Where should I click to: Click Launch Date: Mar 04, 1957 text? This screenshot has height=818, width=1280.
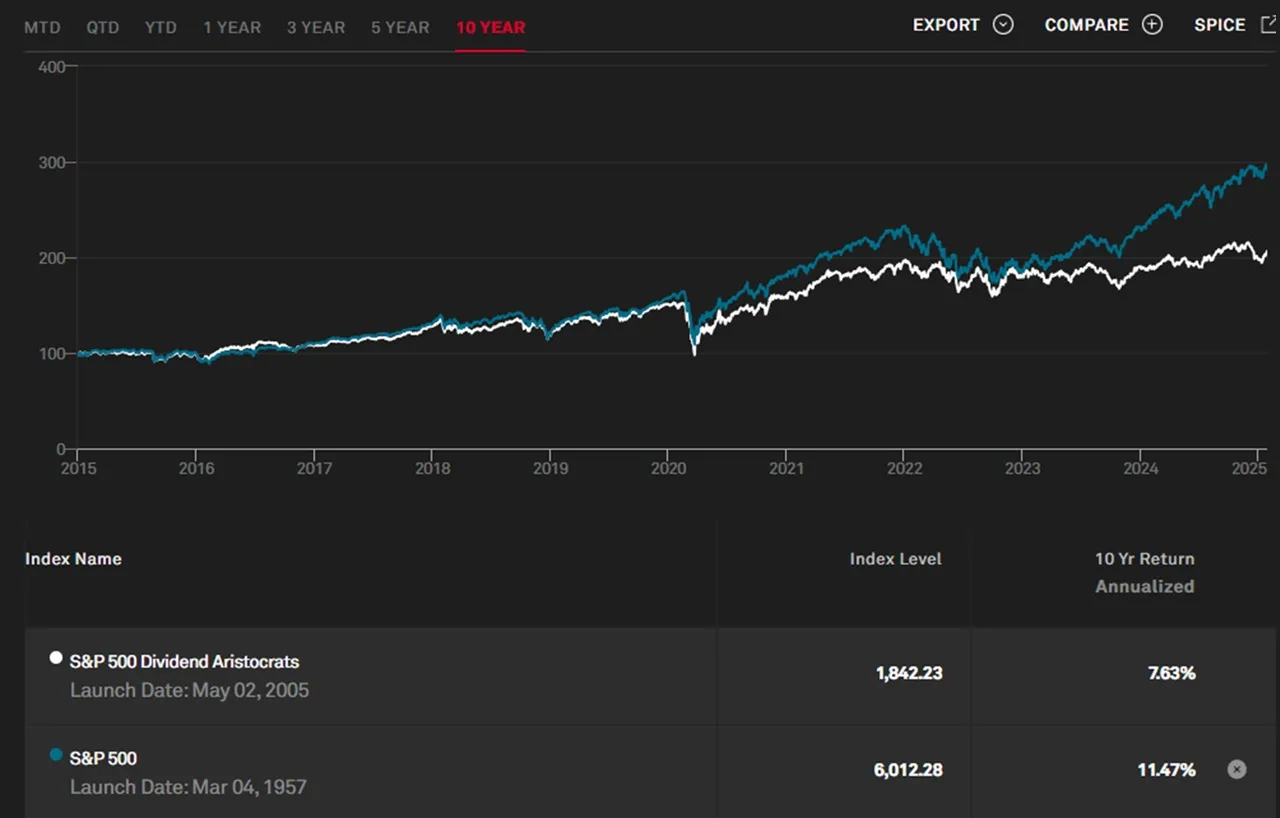click(x=188, y=787)
